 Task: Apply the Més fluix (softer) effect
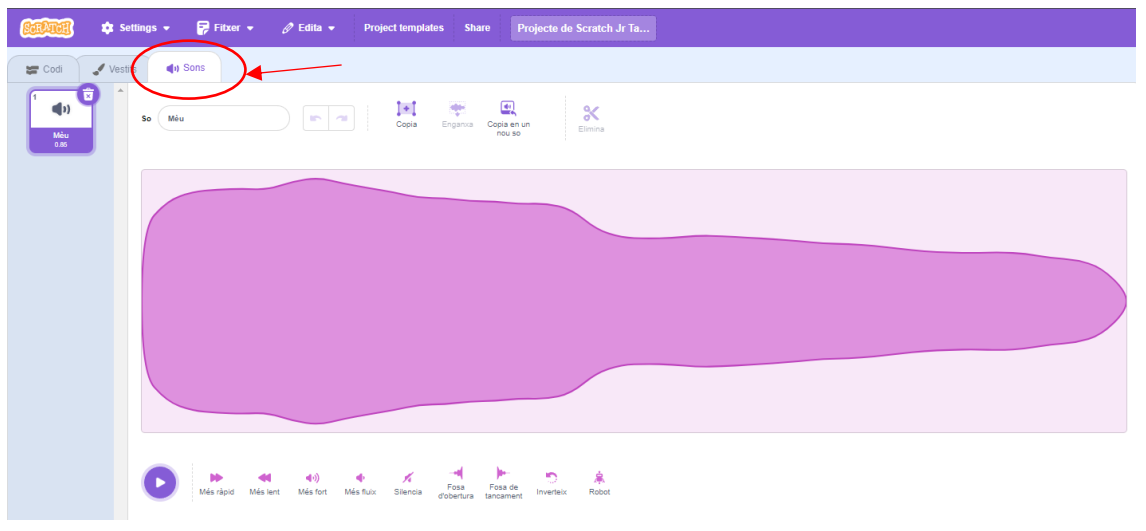tap(360, 478)
